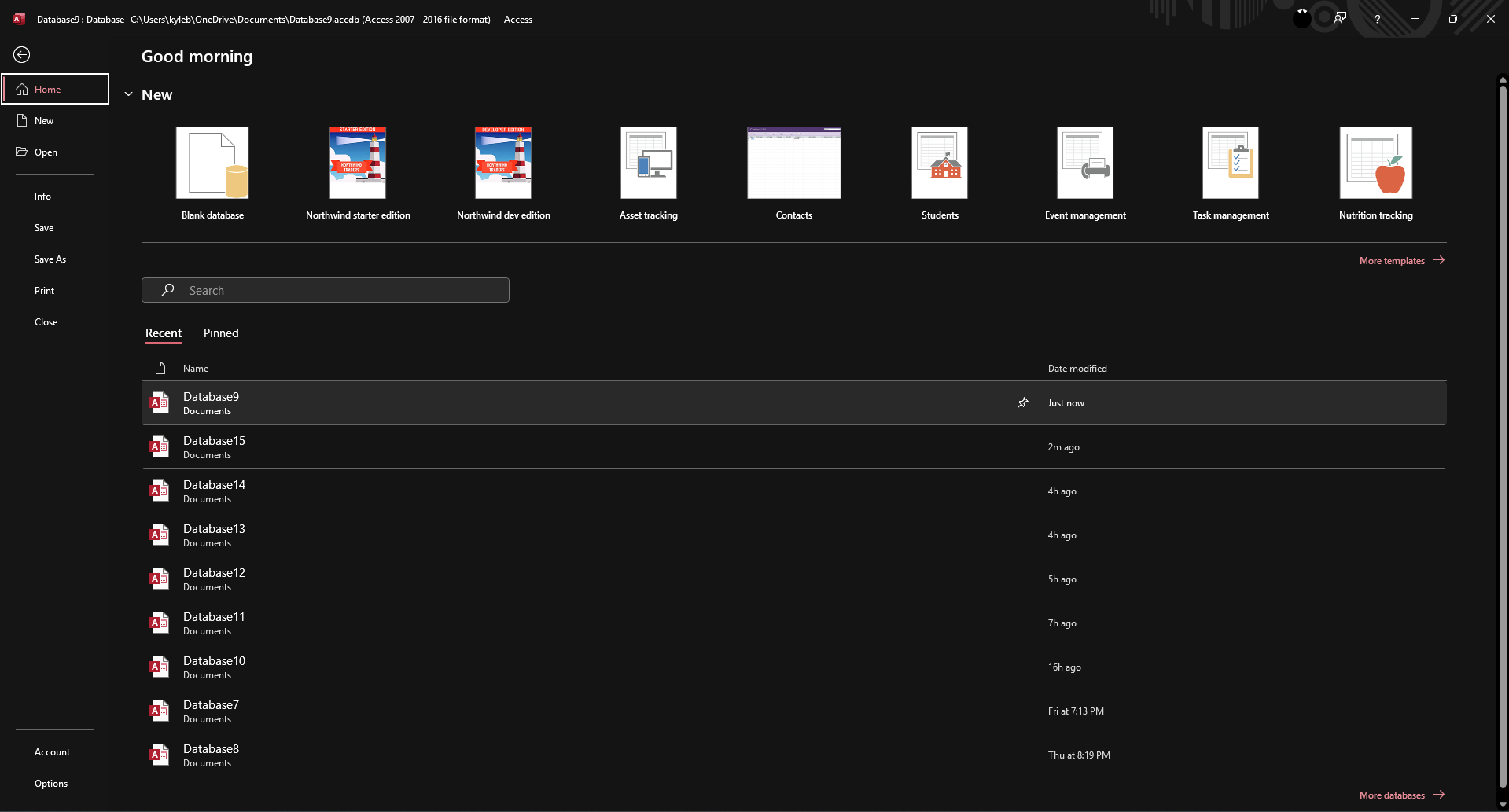The image size is (1509, 812).
Task: Select Northwind dev edition template
Action: pyautogui.click(x=503, y=174)
